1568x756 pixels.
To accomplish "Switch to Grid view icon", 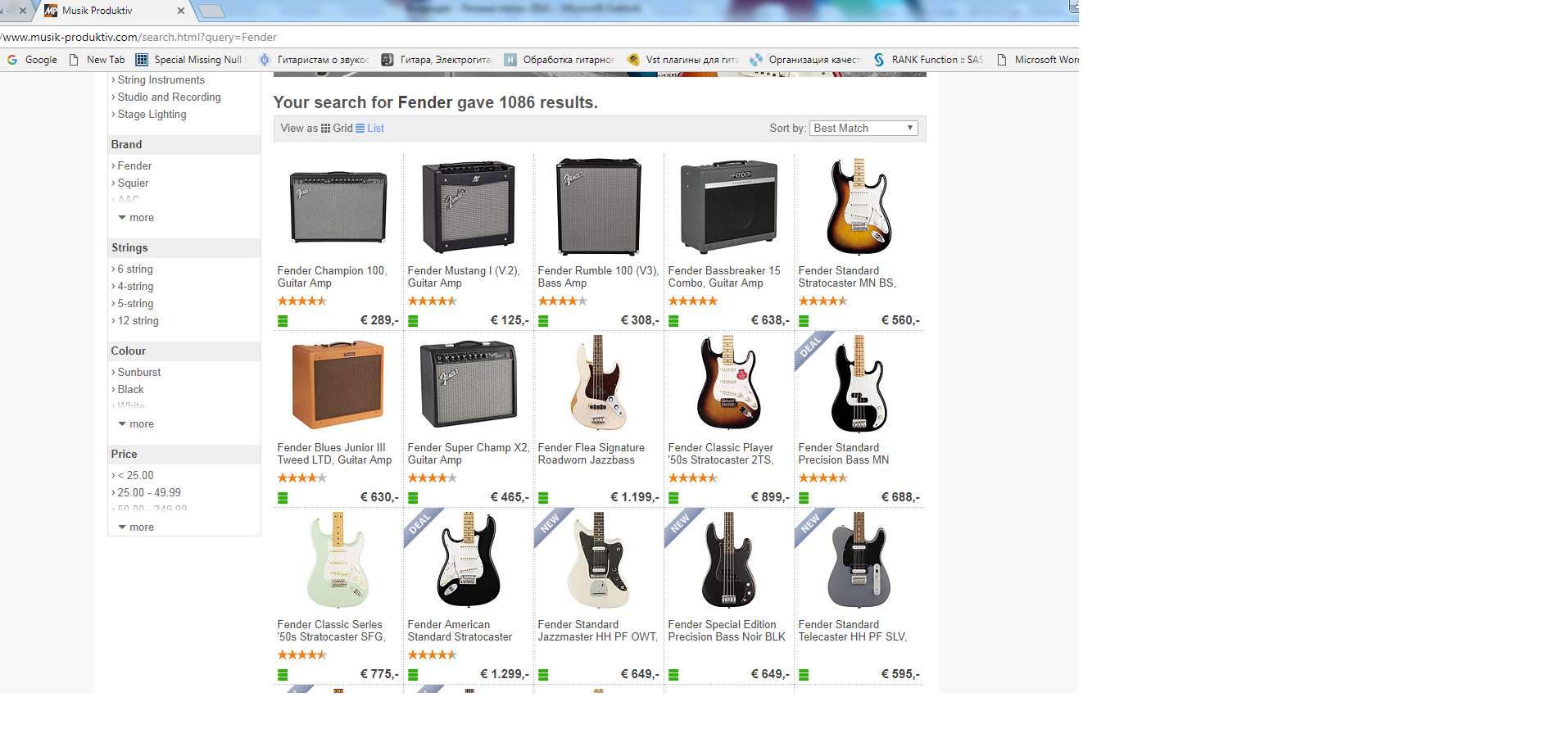I will pos(325,129).
